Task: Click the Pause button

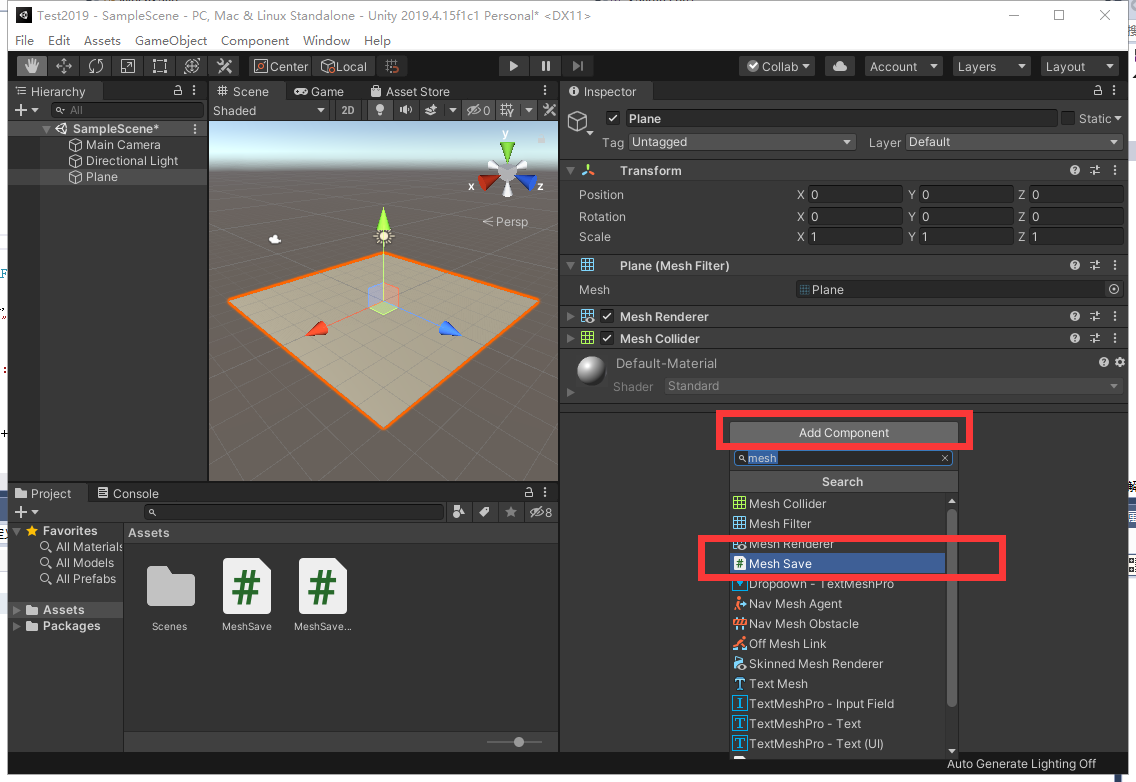Action: (x=546, y=66)
